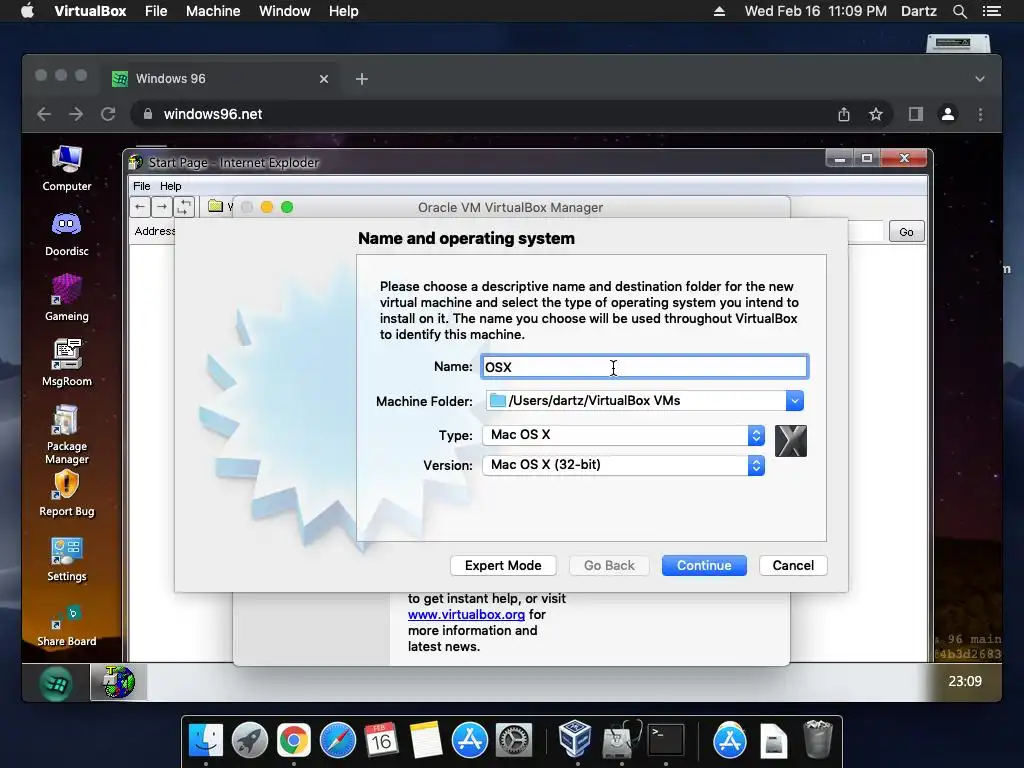Open Chrome profile avatar

coord(948,114)
